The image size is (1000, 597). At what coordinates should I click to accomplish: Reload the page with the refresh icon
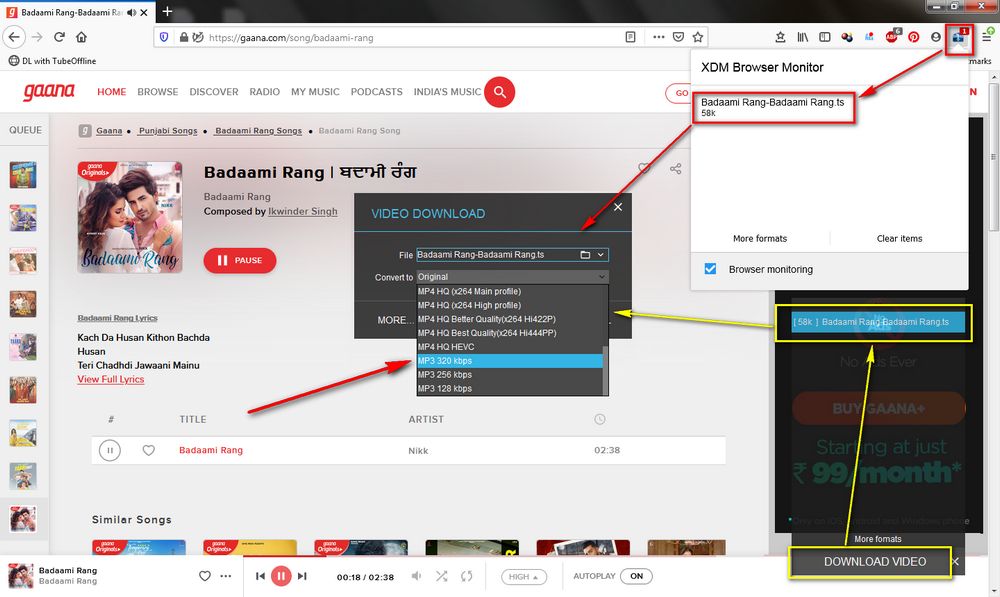click(59, 37)
